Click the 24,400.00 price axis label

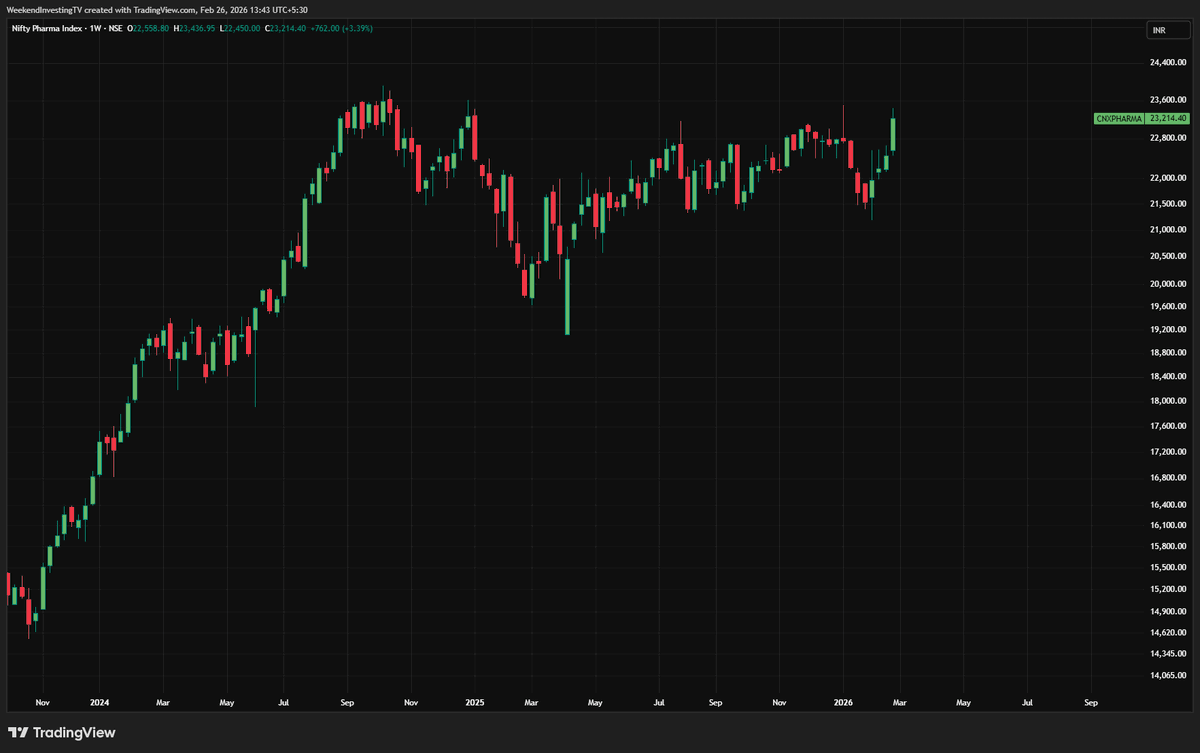click(x=1168, y=63)
